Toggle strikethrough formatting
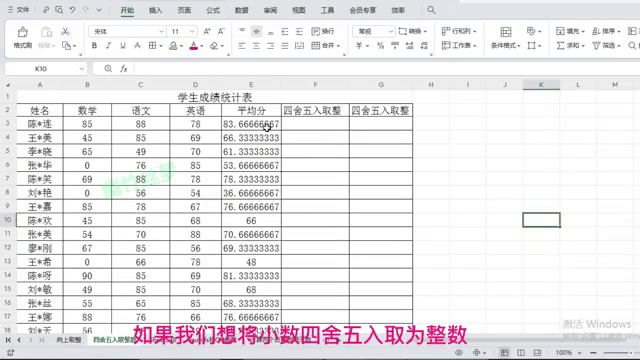 [x=137, y=46]
